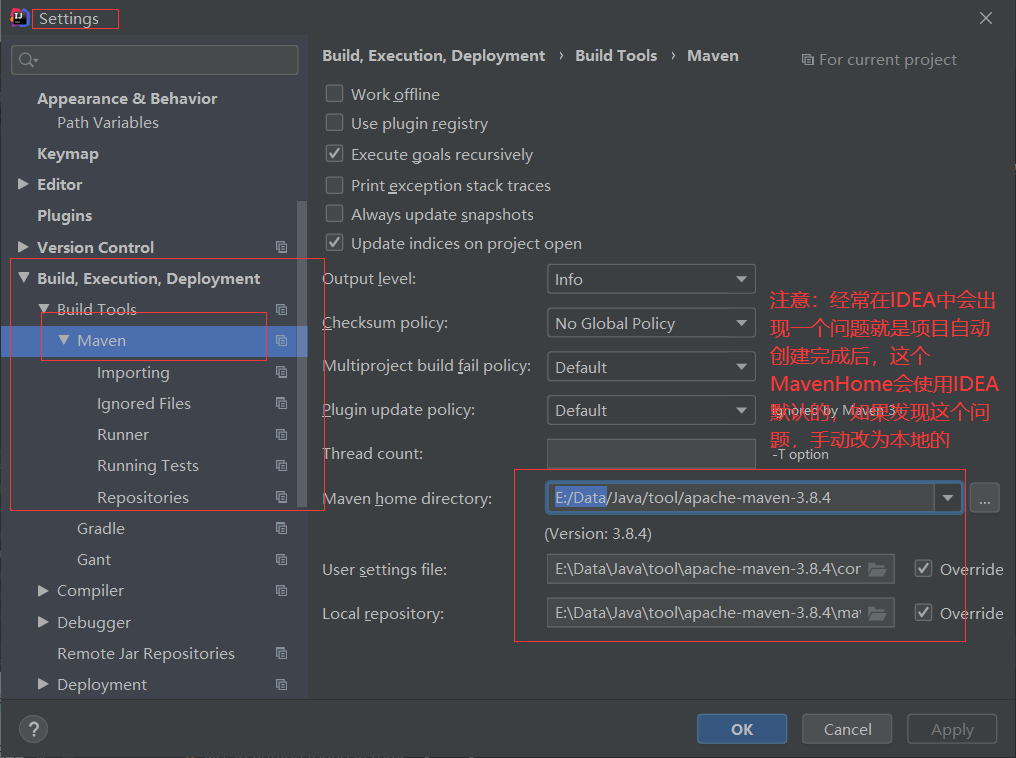Click folder icon in User settings file field

877,570
